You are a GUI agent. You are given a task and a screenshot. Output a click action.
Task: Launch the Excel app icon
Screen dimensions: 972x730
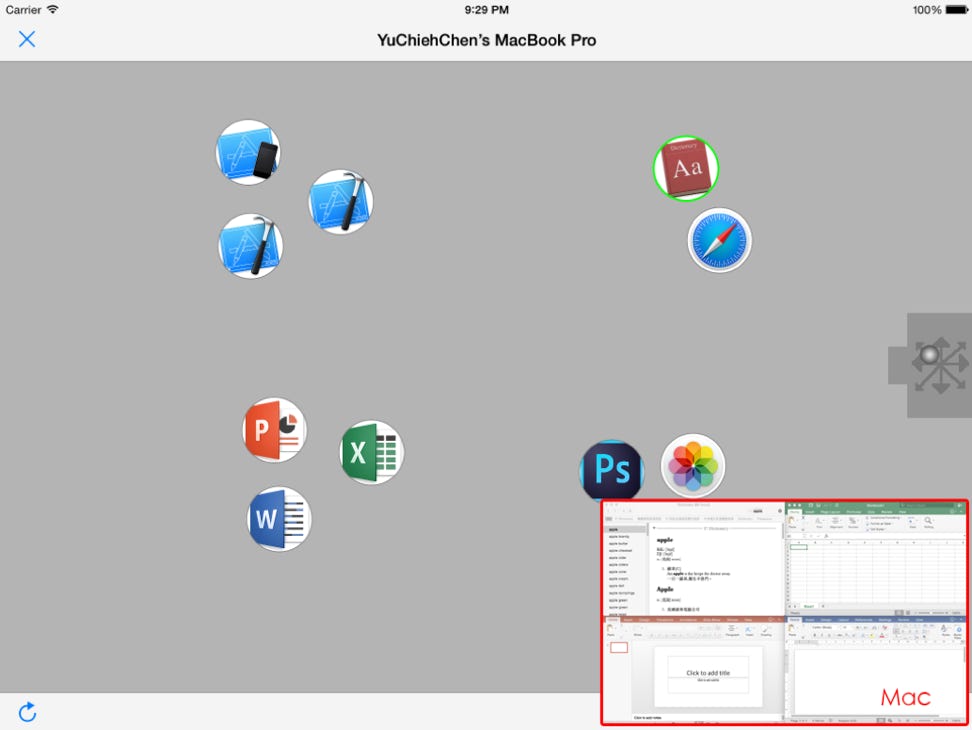(x=371, y=453)
